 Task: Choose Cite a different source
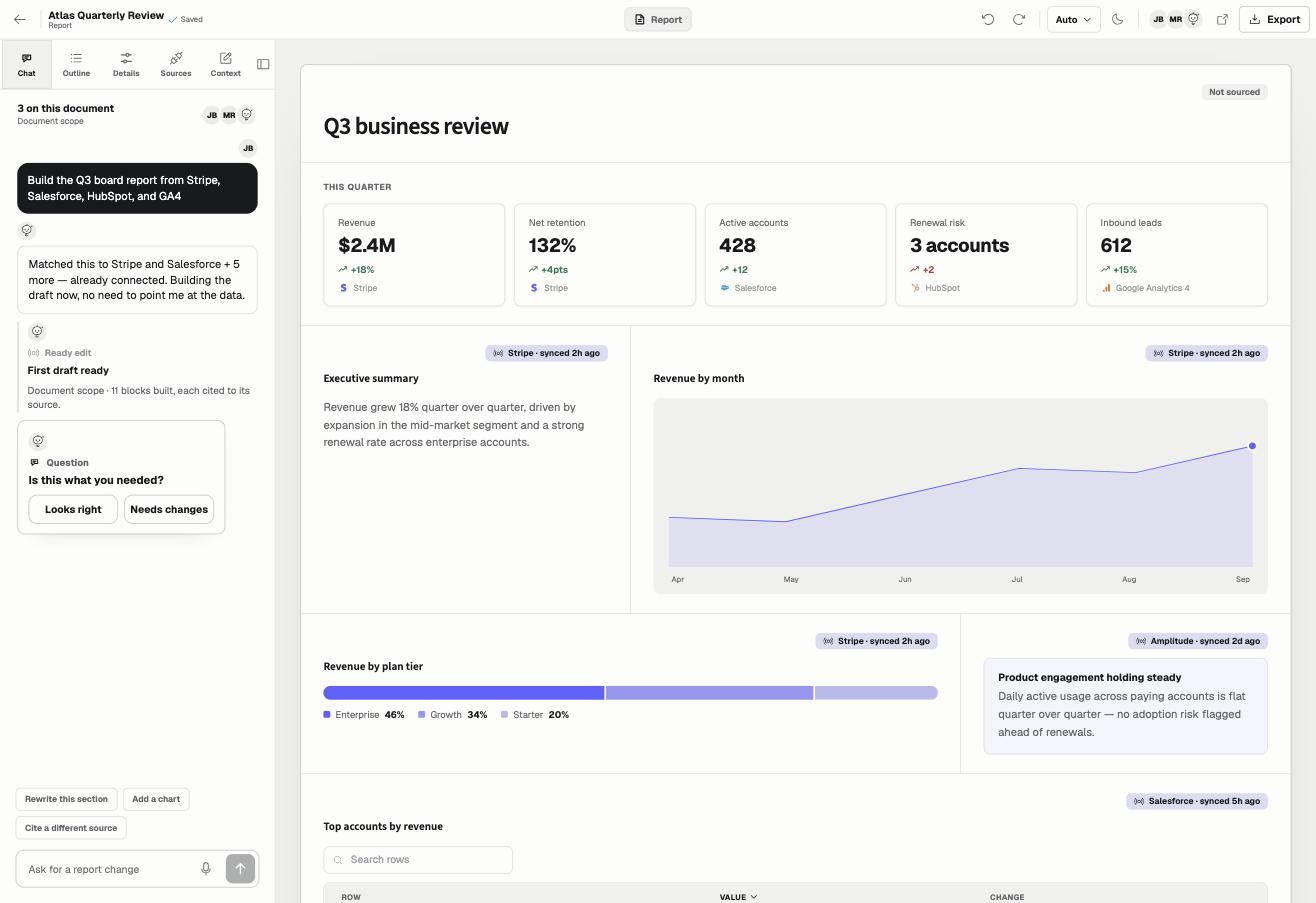71,828
